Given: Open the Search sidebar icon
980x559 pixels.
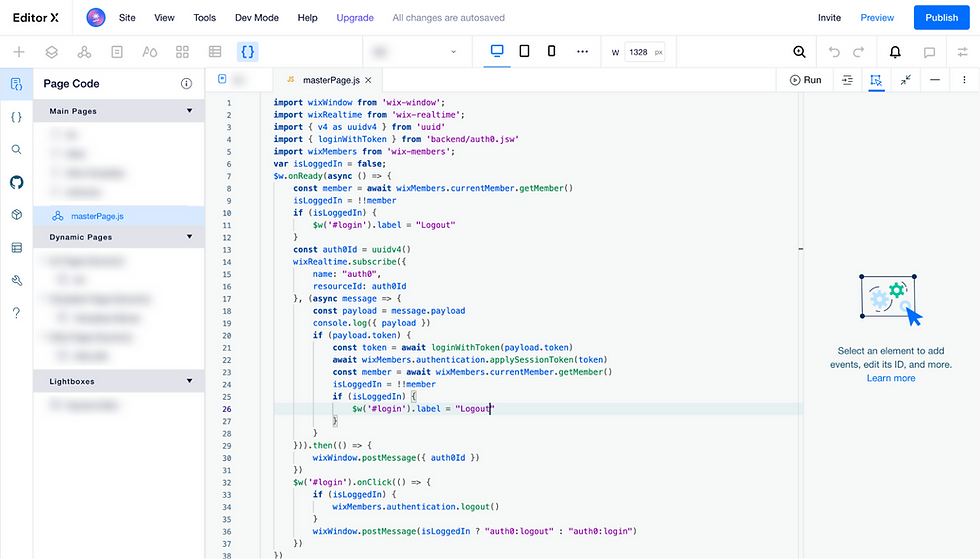Looking at the screenshot, I should click(x=17, y=149).
